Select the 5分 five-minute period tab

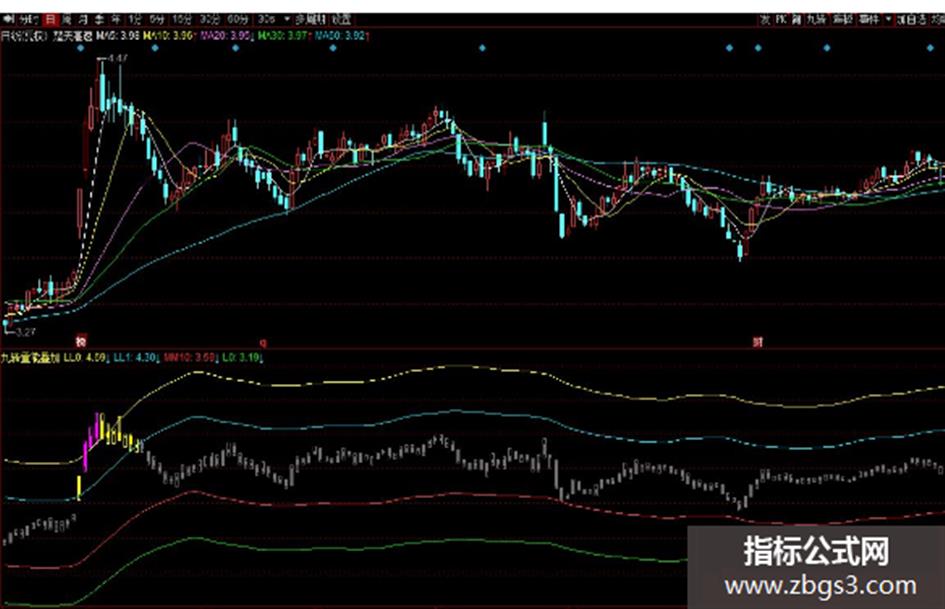(157, 19)
